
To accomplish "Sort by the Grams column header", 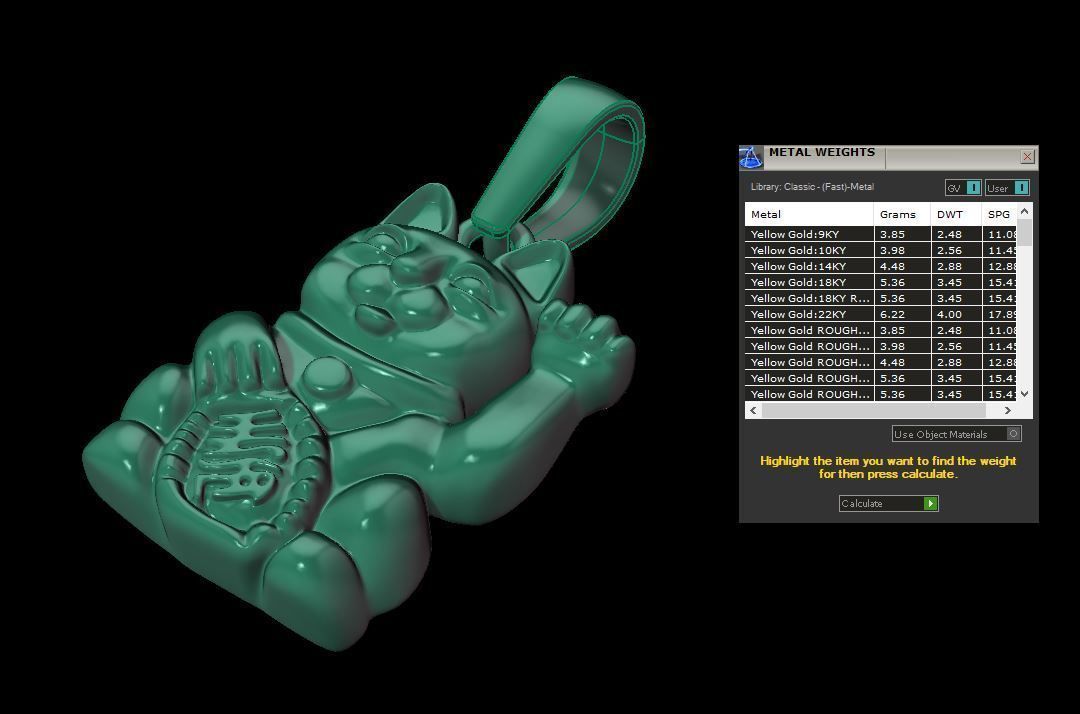I will pyautogui.click(x=902, y=214).
